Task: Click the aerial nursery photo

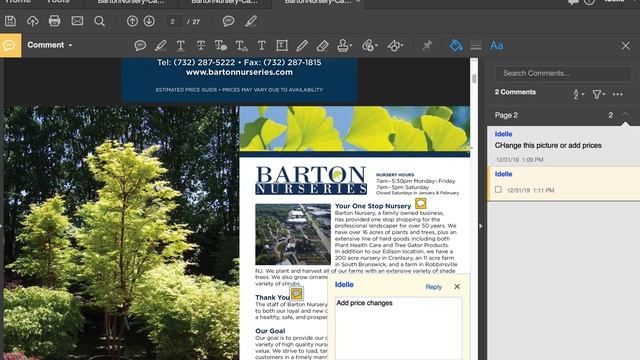Action: 293,234
